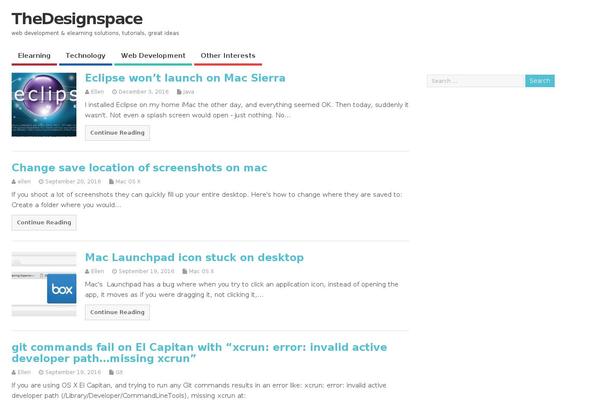The height and width of the screenshot is (400, 600).
Task: Click the September 20, 2016 date link
Action: (73, 181)
